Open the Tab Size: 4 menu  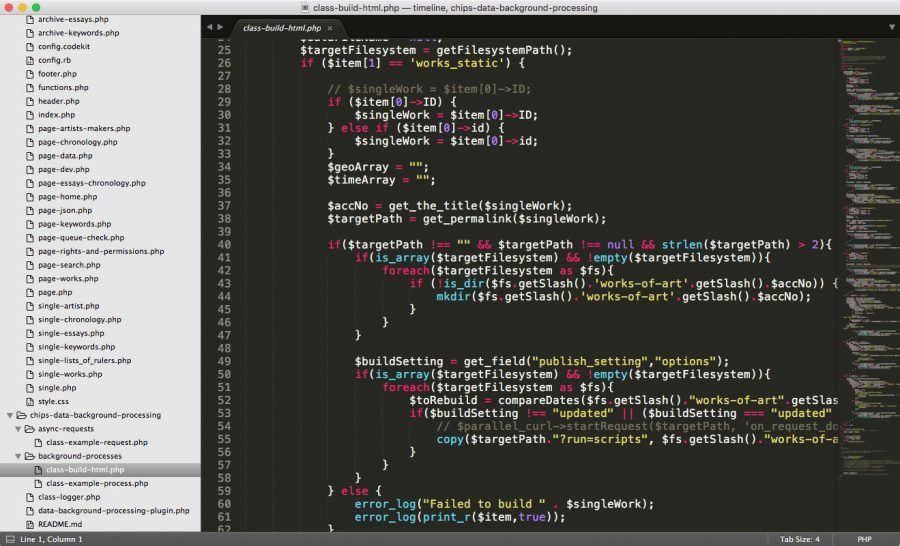[799, 539]
